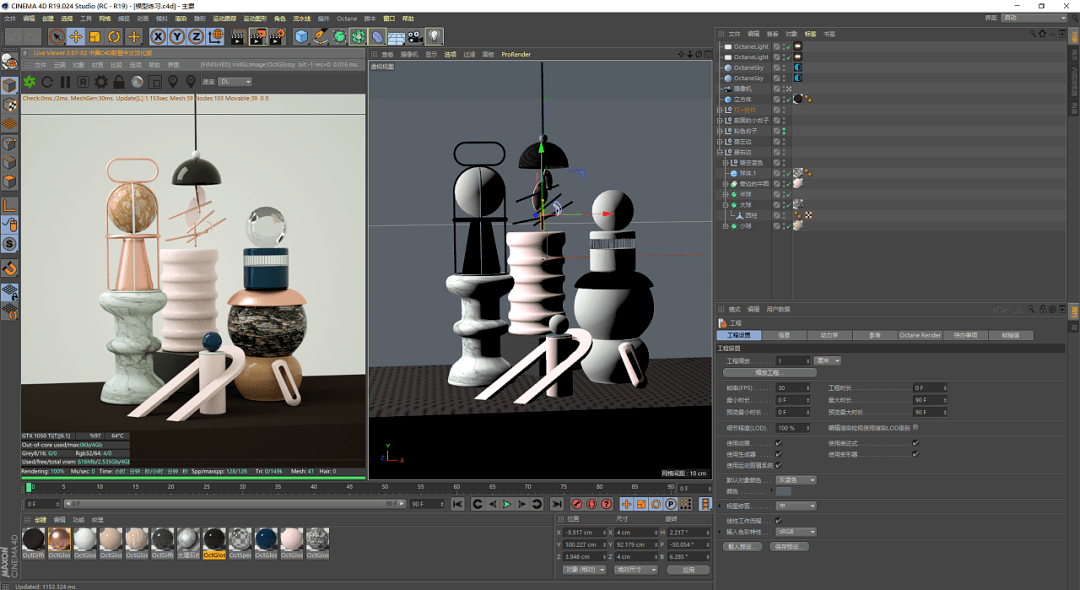Add a camera from the top toolbar
The height and width of the screenshot is (590, 1080).
tap(415, 36)
